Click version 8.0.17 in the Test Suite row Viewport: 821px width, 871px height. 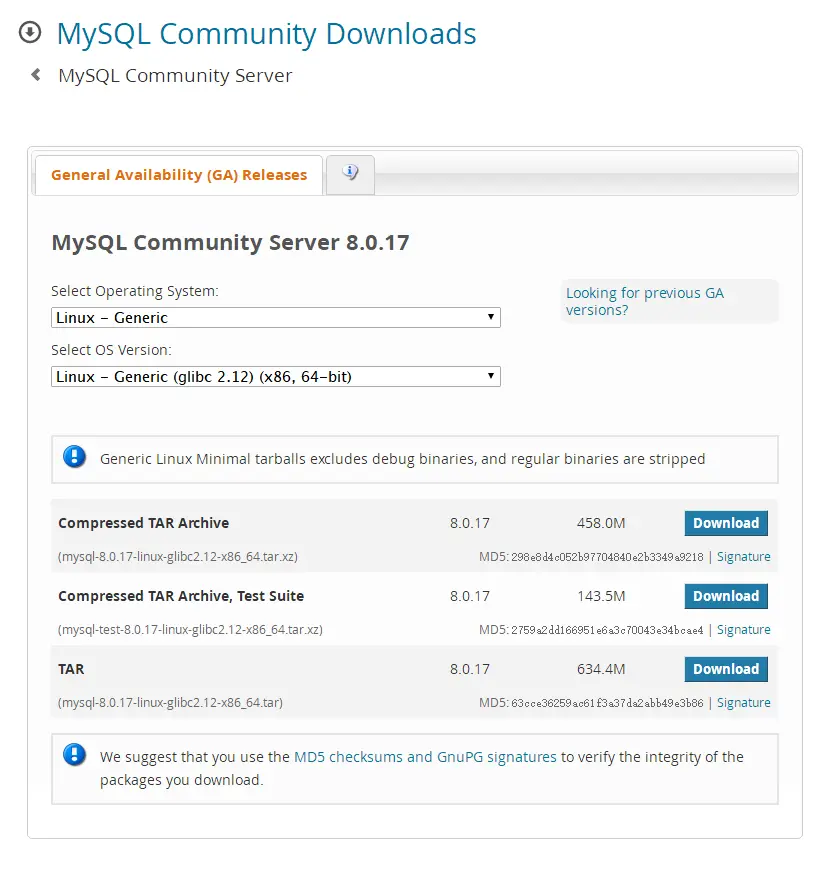pyautogui.click(x=470, y=596)
